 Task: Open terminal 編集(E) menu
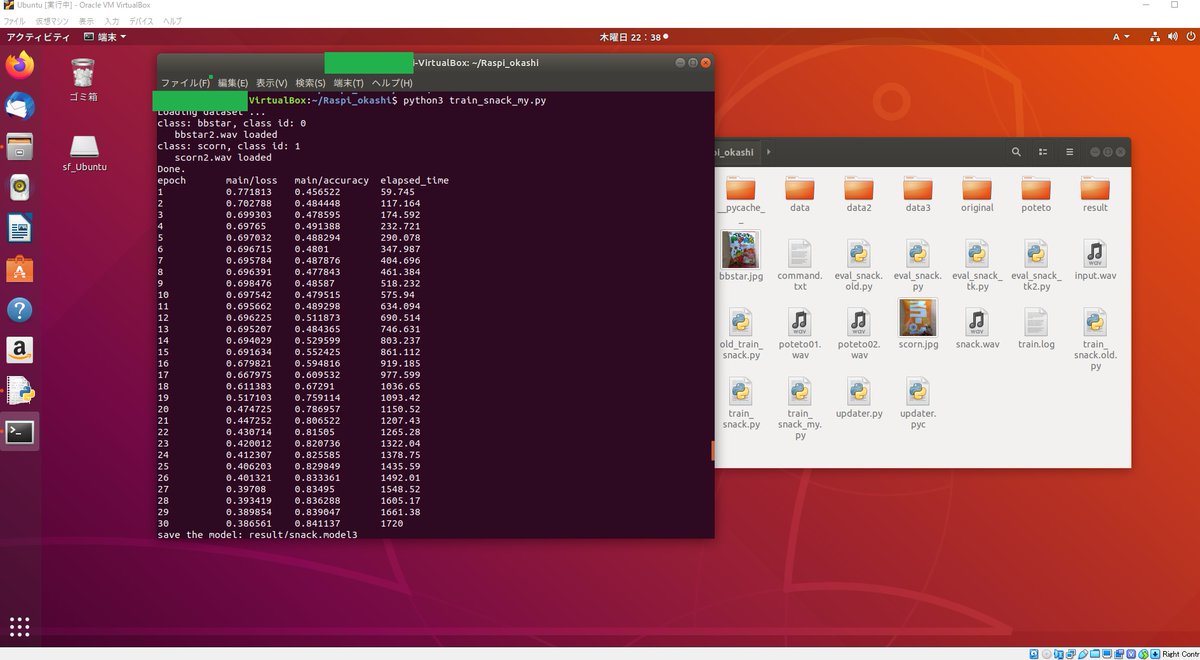click(233, 83)
